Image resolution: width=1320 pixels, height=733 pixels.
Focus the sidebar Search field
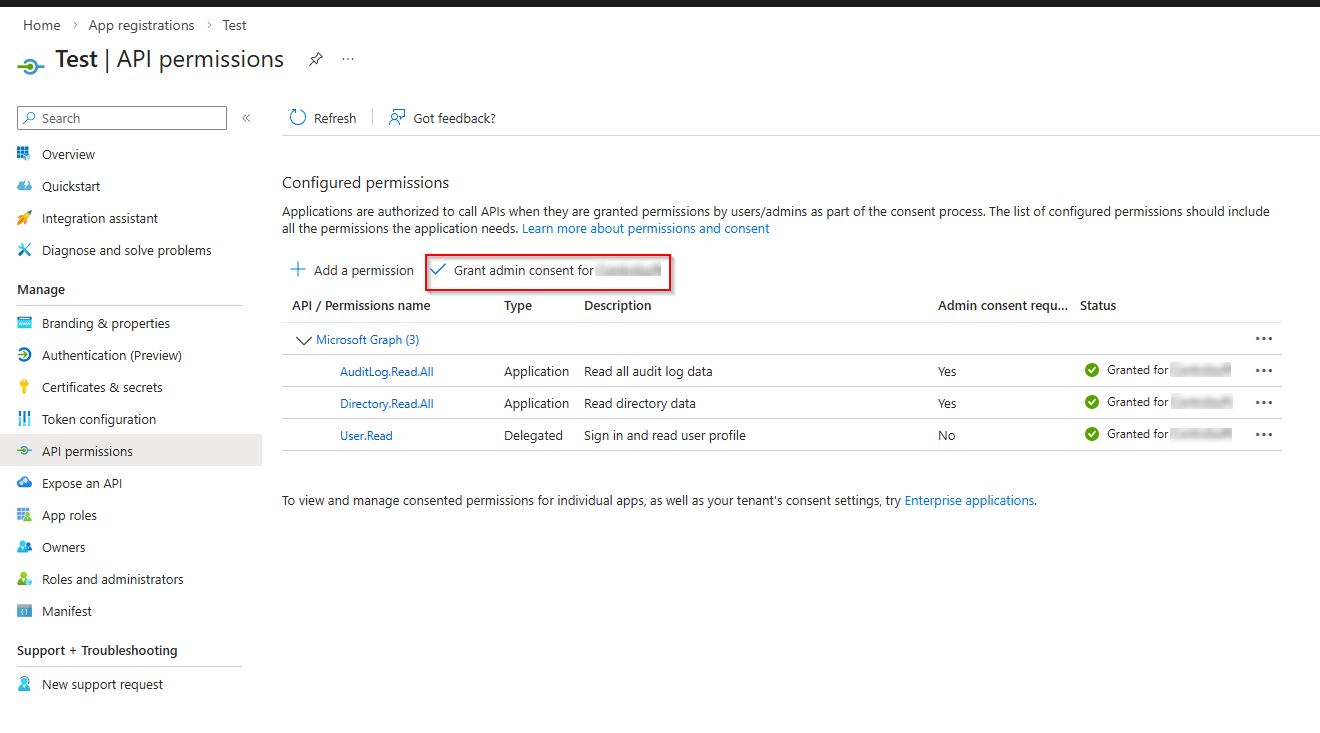pyautogui.click(x=122, y=118)
